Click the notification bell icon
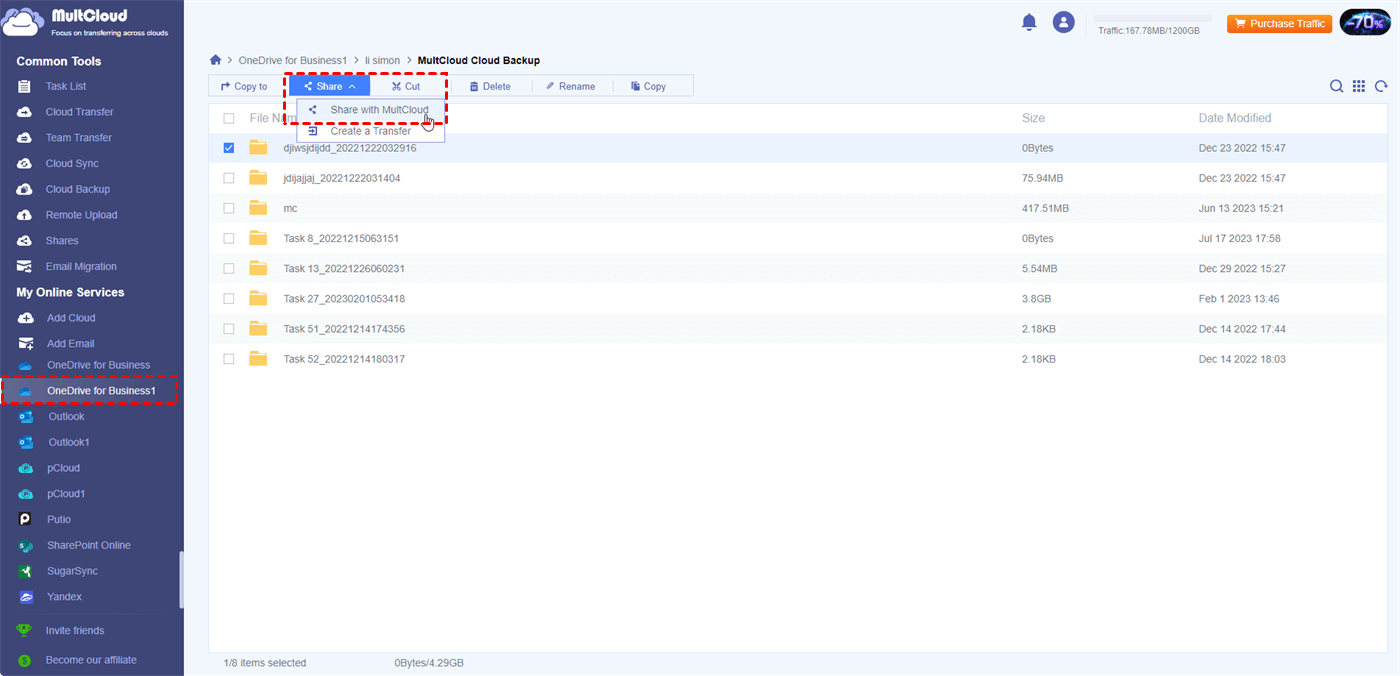1400x676 pixels. 1029,22
